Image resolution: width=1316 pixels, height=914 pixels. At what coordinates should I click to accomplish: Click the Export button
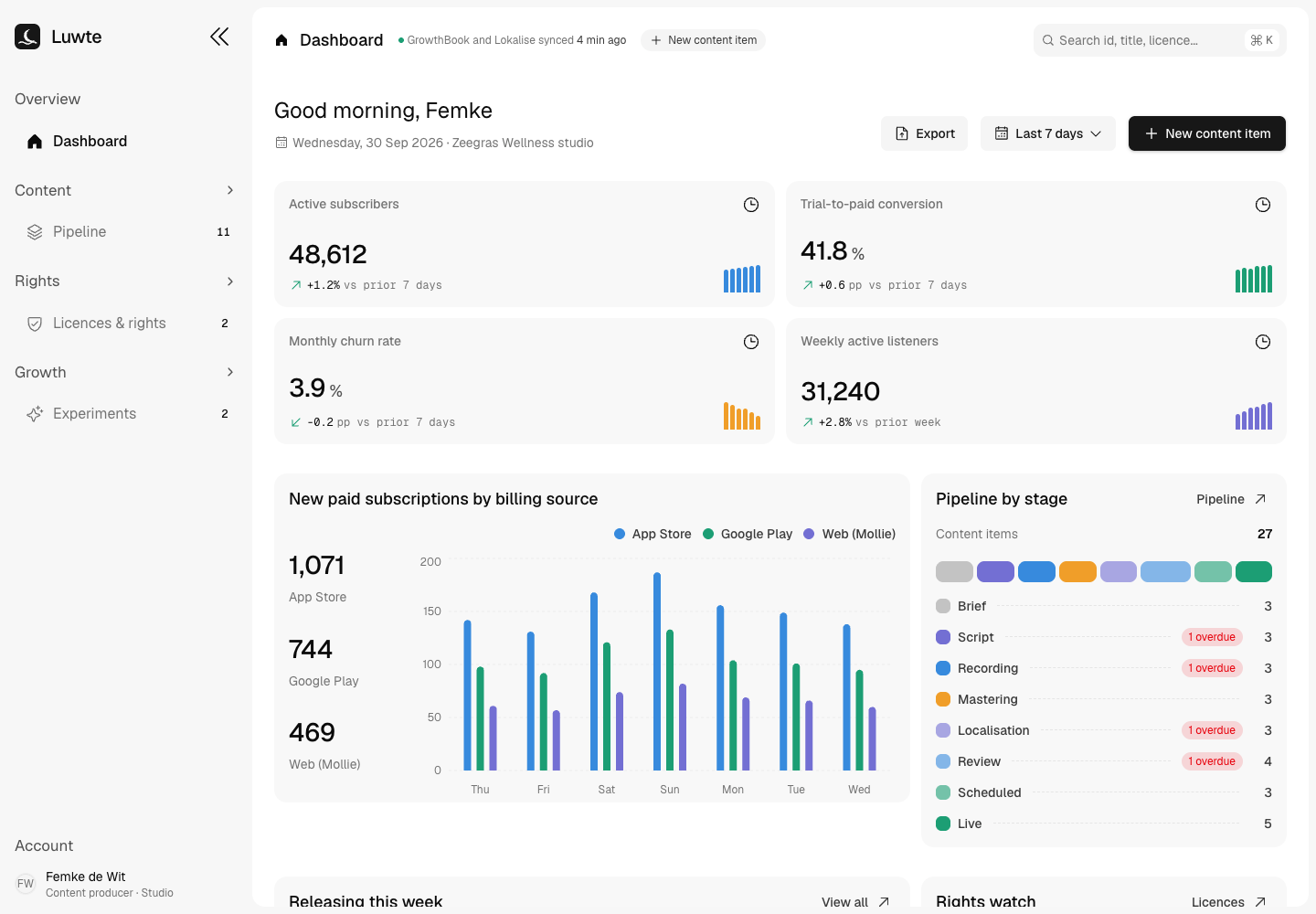coord(925,133)
